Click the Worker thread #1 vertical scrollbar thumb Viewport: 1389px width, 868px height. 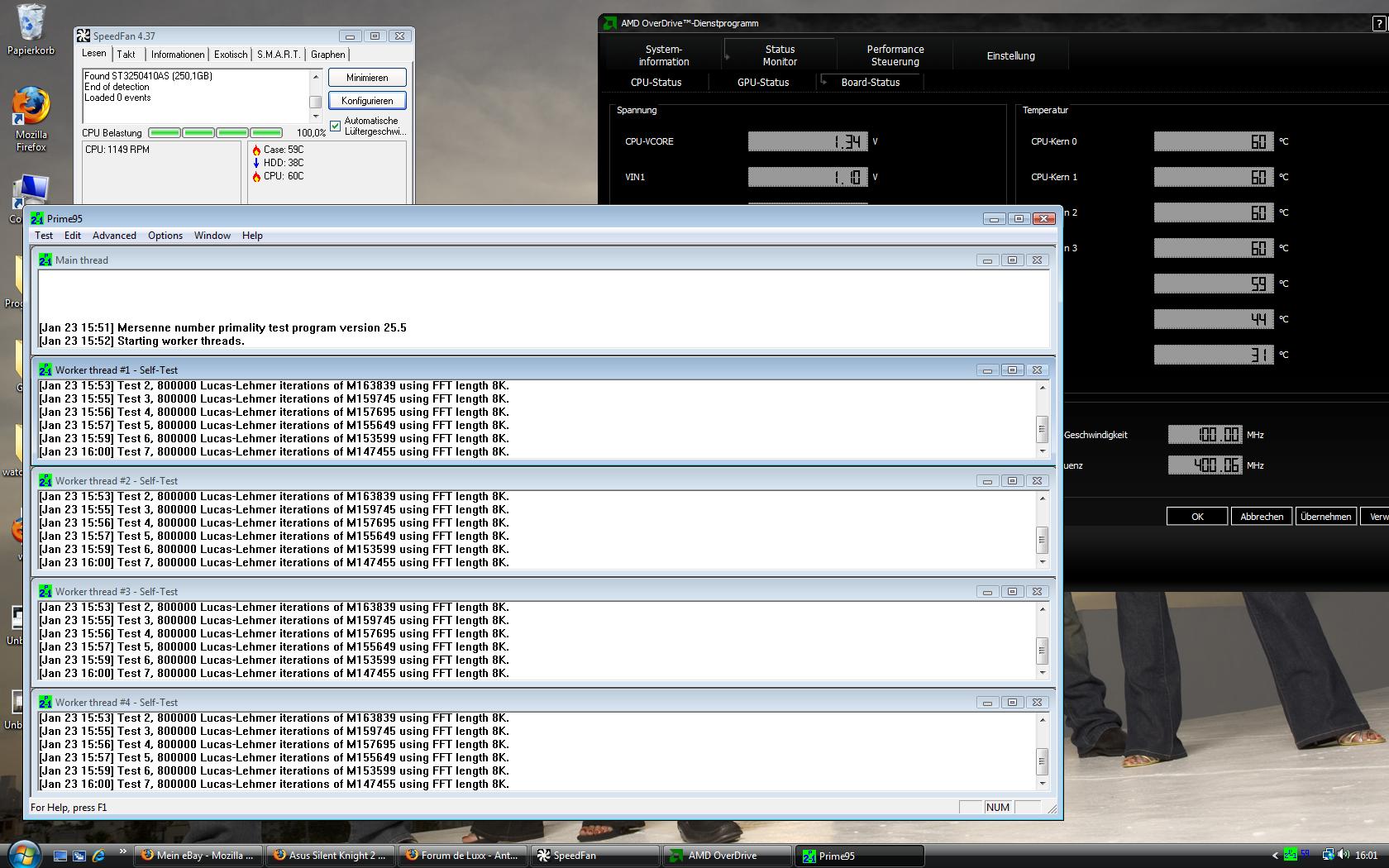(1042, 429)
